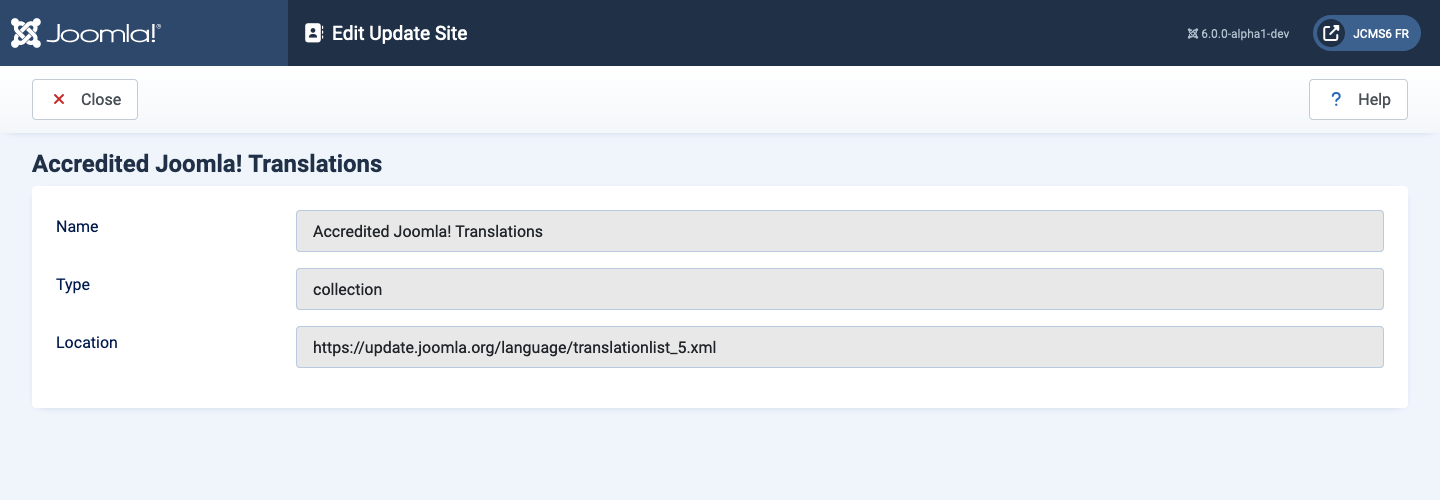The width and height of the screenshot is (1440, 500).
Task: Click the Location field label
Action: coord(87,343)
